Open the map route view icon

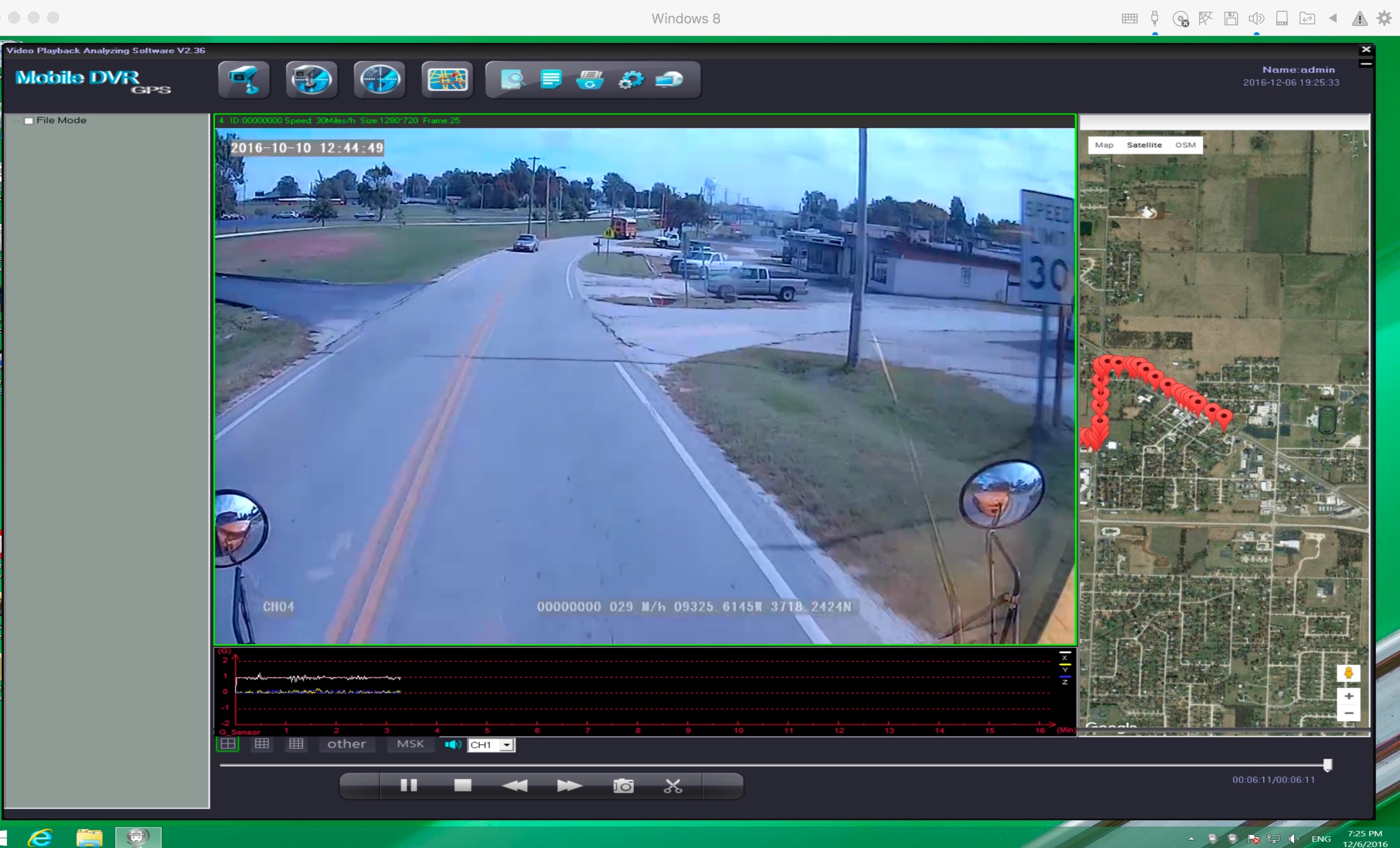447,79
